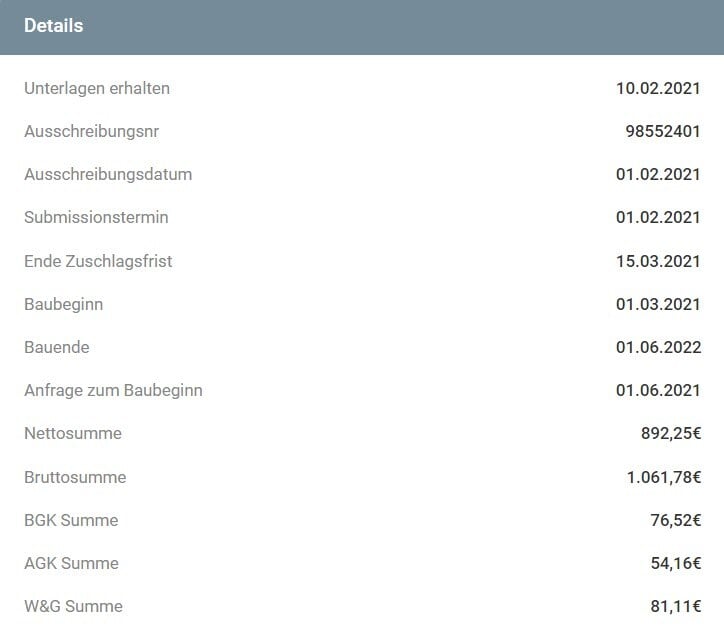Select the Bauende date 01.06.2022

tap(658, 347)
